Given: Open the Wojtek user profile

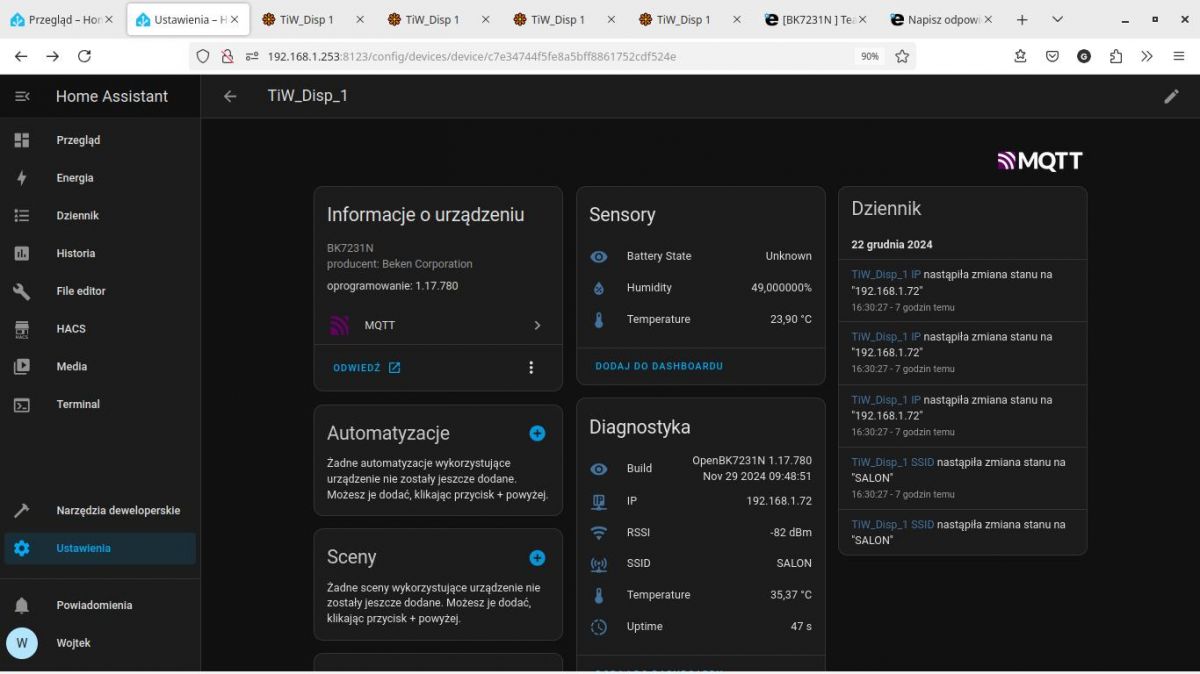Looking at the screenshot, I should tap(100, 643).
